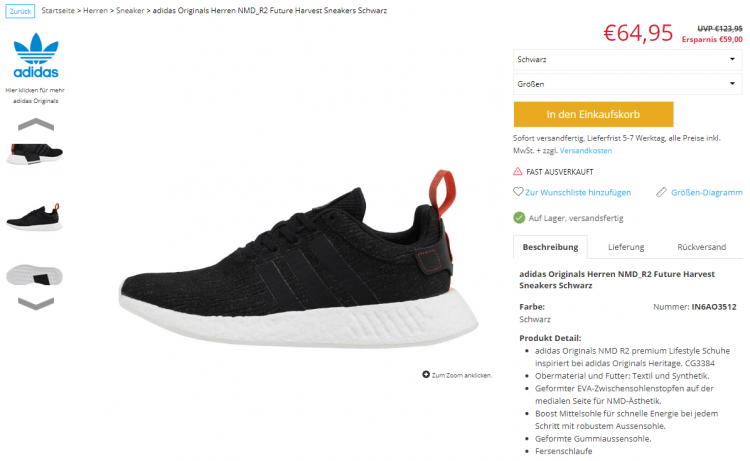Show previous thumbnails with the up chevron
The width and height of the screenshot is (750, 461).
coord(36,124)
